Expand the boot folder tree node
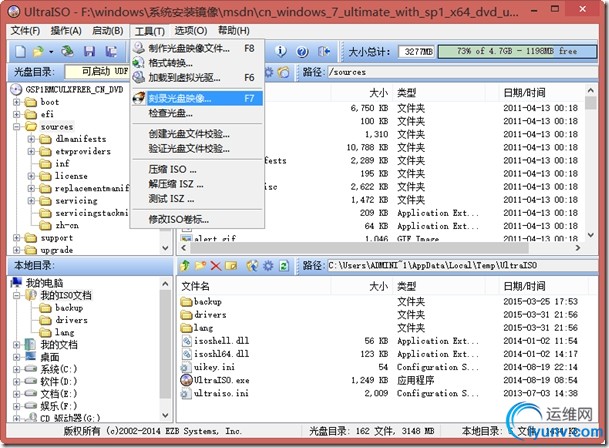 point(16,102)
